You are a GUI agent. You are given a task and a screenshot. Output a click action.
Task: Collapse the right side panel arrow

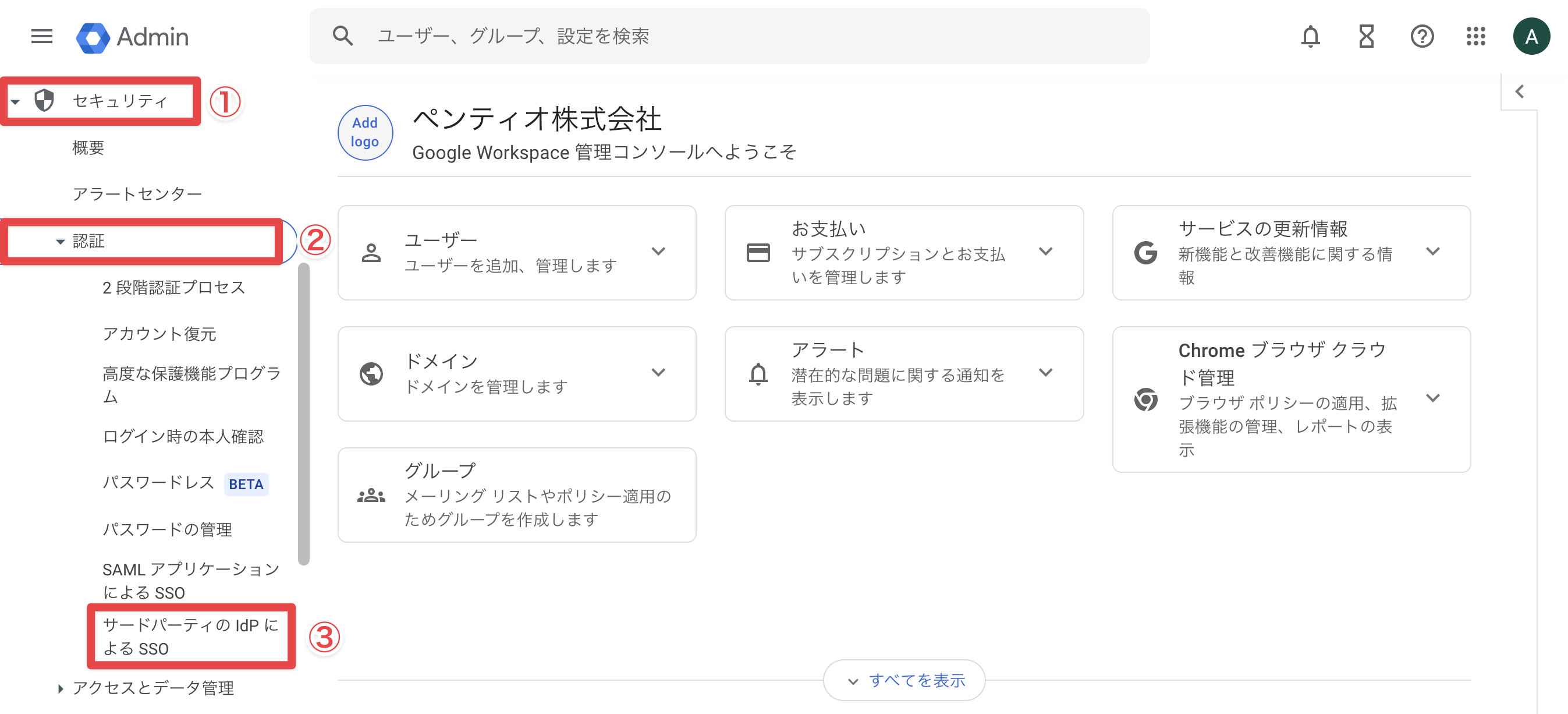pyautogui.click(x=1519, y=91)
